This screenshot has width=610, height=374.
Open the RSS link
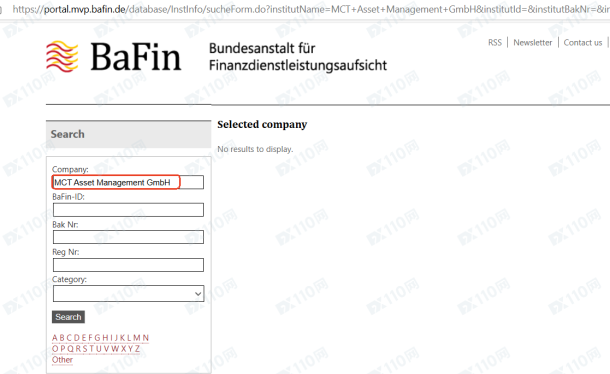[x=495, y=42]
